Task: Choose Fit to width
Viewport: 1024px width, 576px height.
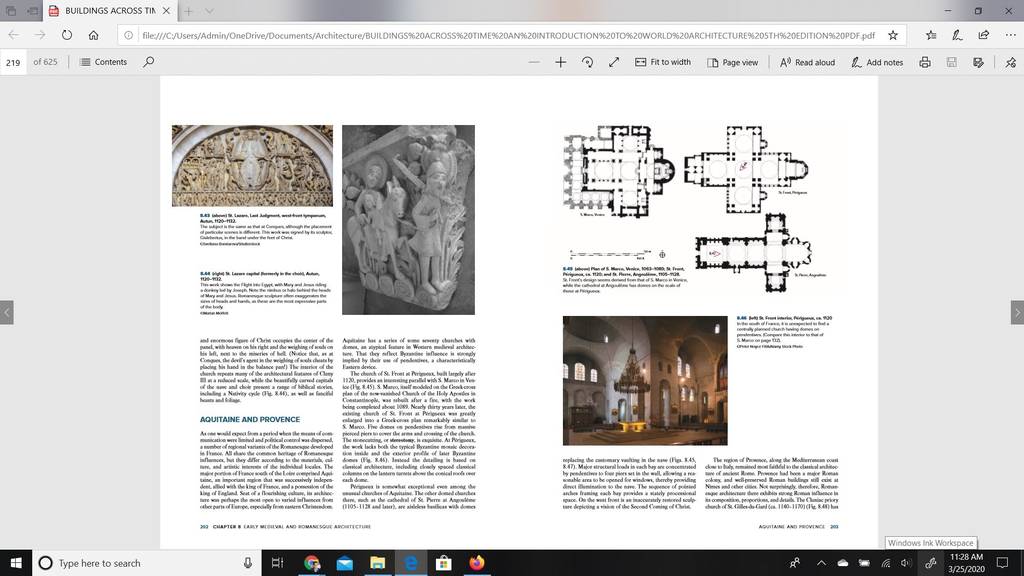Action: click(x=663, y=62)
